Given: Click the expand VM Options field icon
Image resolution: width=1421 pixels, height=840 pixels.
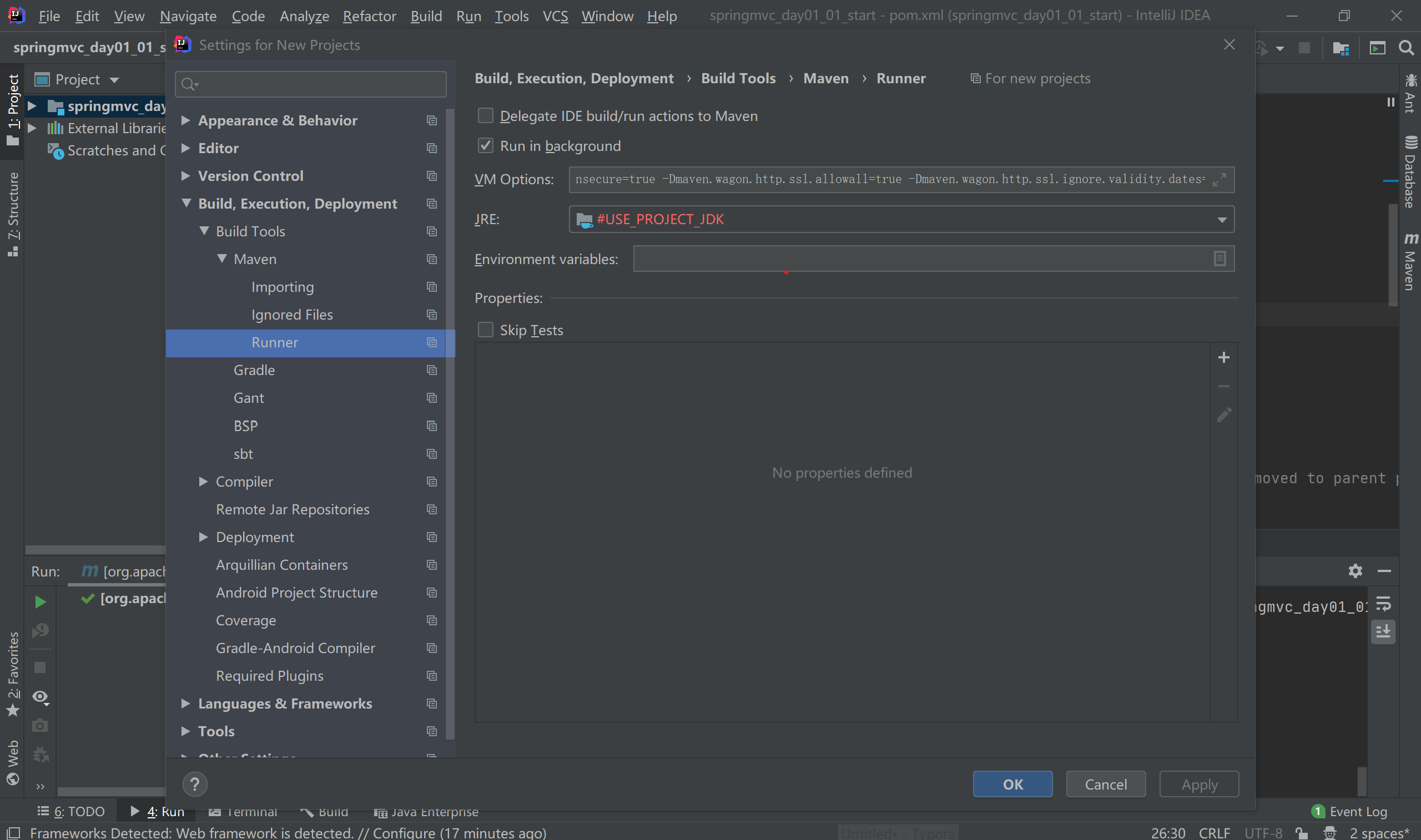Looking at the screenshot, I should pos(1220,179).
